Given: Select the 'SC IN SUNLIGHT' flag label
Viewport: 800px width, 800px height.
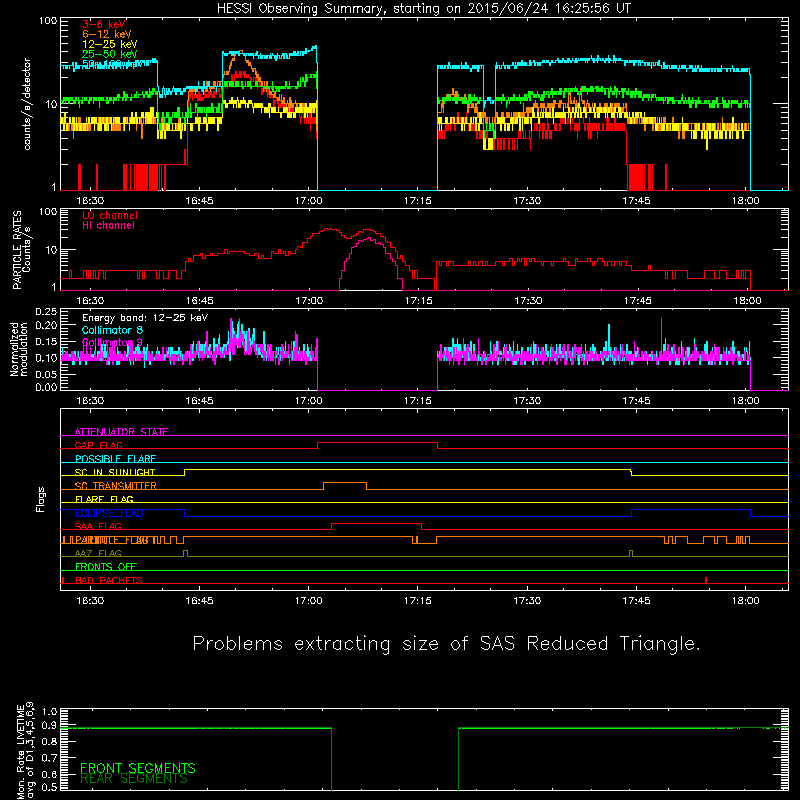Looking at the screenshot, I should [115, 472].
